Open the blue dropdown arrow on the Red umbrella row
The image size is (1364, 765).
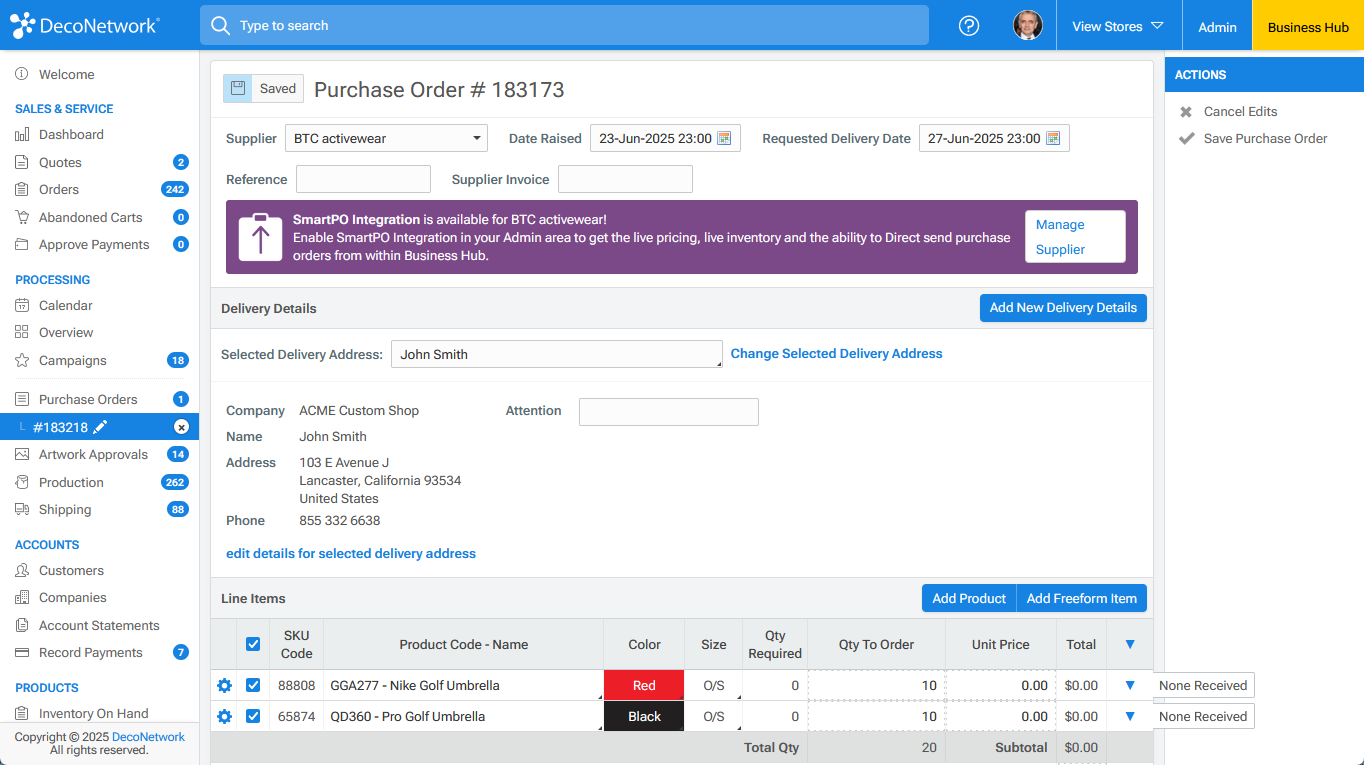1129,685
